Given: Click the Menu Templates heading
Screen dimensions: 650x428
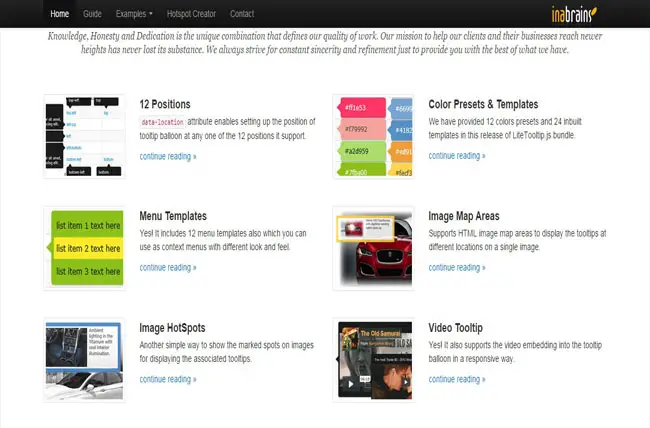Looking at the screenshot, I should point(173,216).
